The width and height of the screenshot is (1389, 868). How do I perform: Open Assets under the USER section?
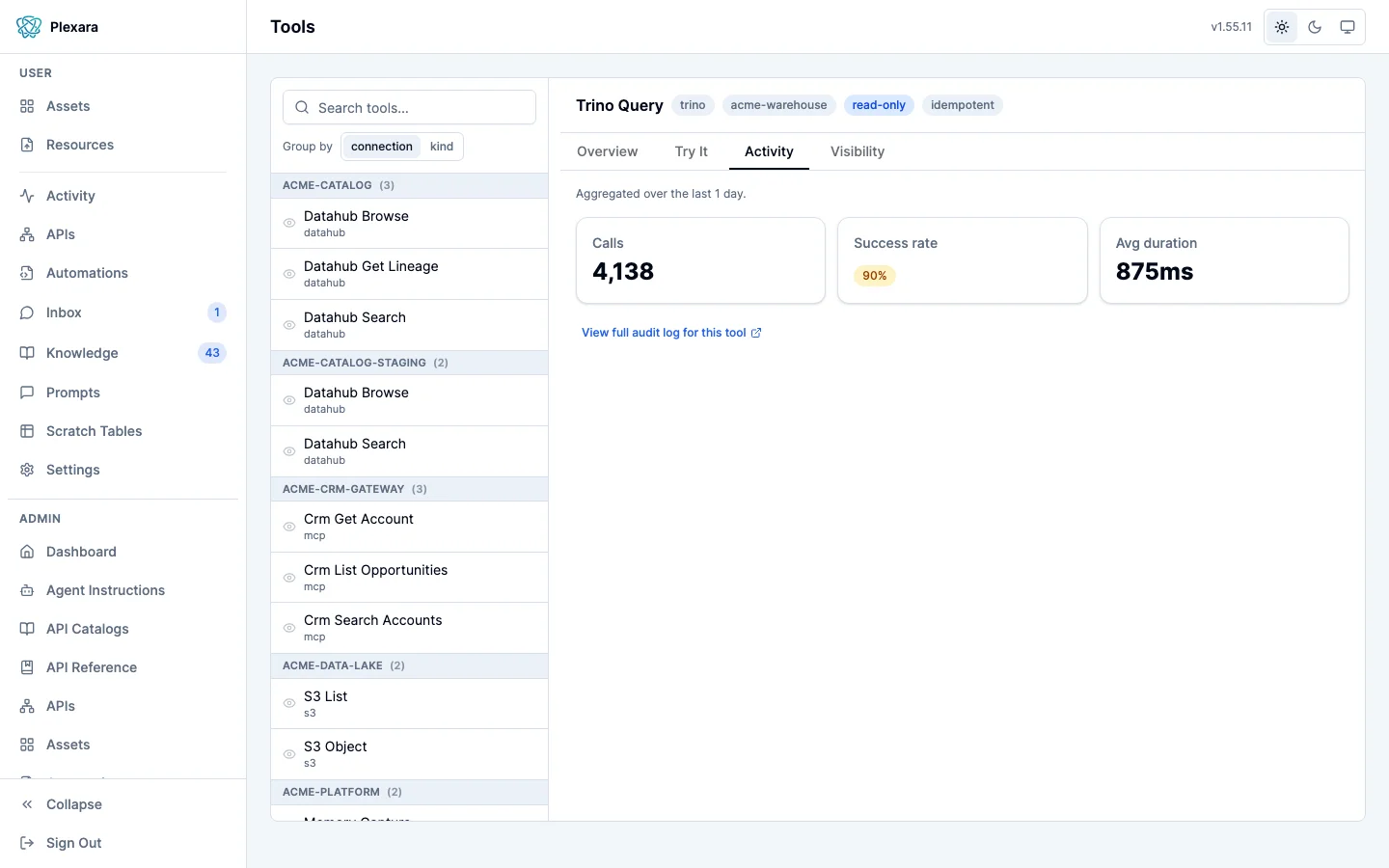coord(123,106)
